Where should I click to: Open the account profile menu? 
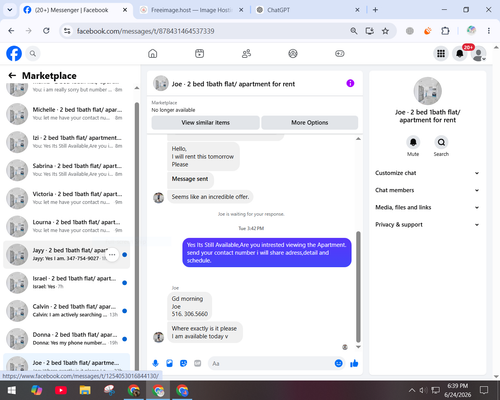click(x=479, y=53)
